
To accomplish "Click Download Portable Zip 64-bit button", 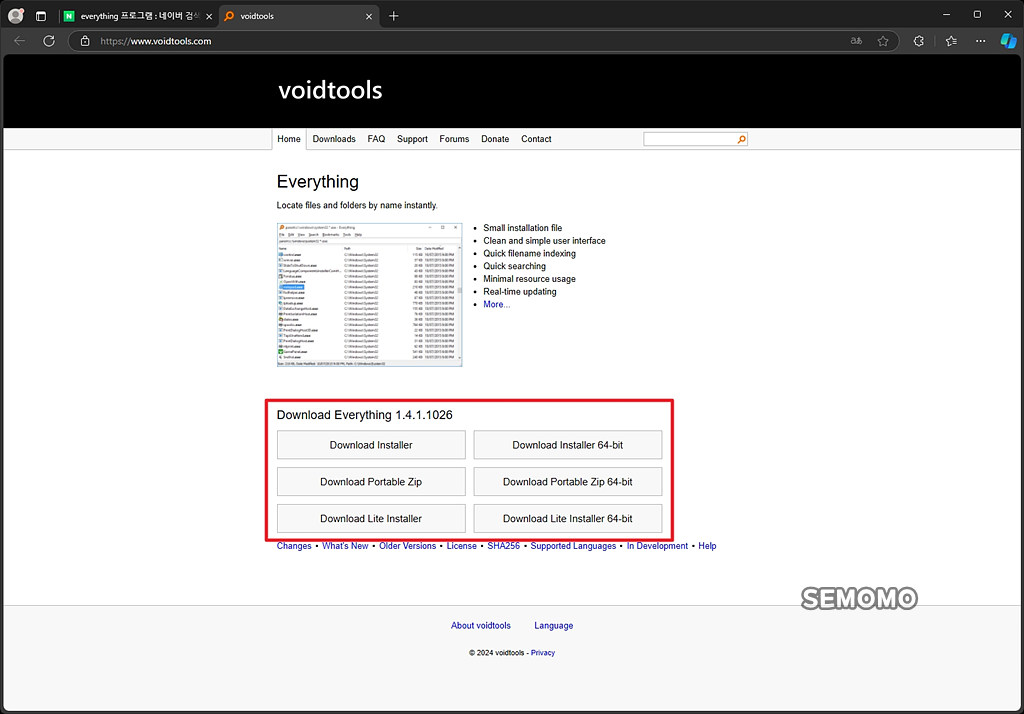I will (x=568, y=481).
